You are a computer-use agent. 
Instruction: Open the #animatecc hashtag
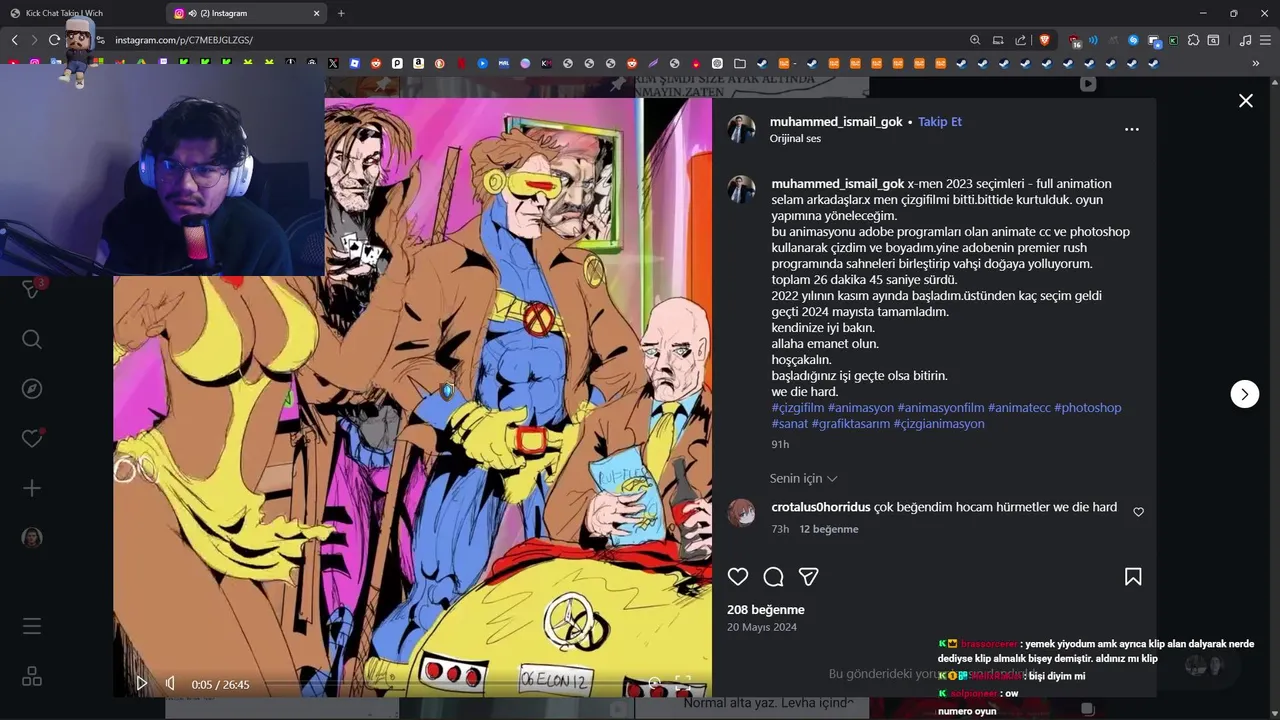[x=1019, y=408]
